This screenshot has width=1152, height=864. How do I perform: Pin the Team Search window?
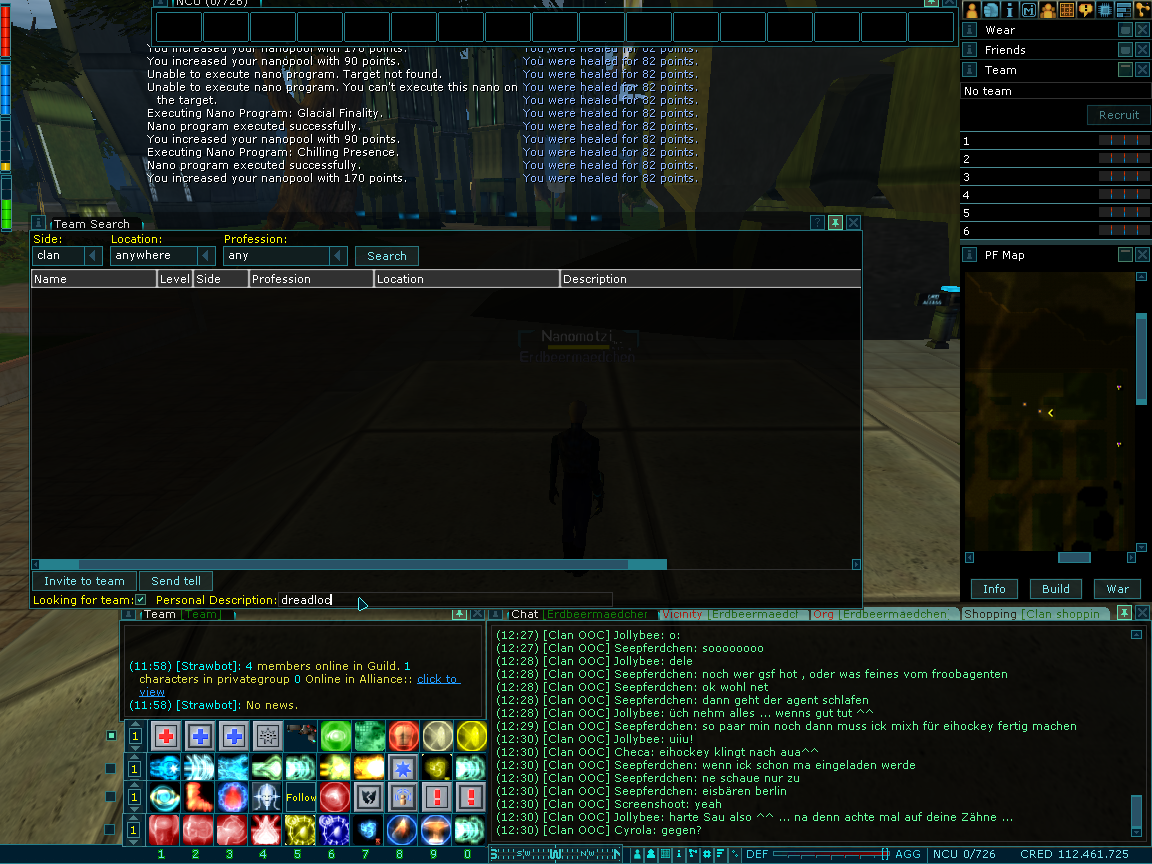(x=835, y=223)
